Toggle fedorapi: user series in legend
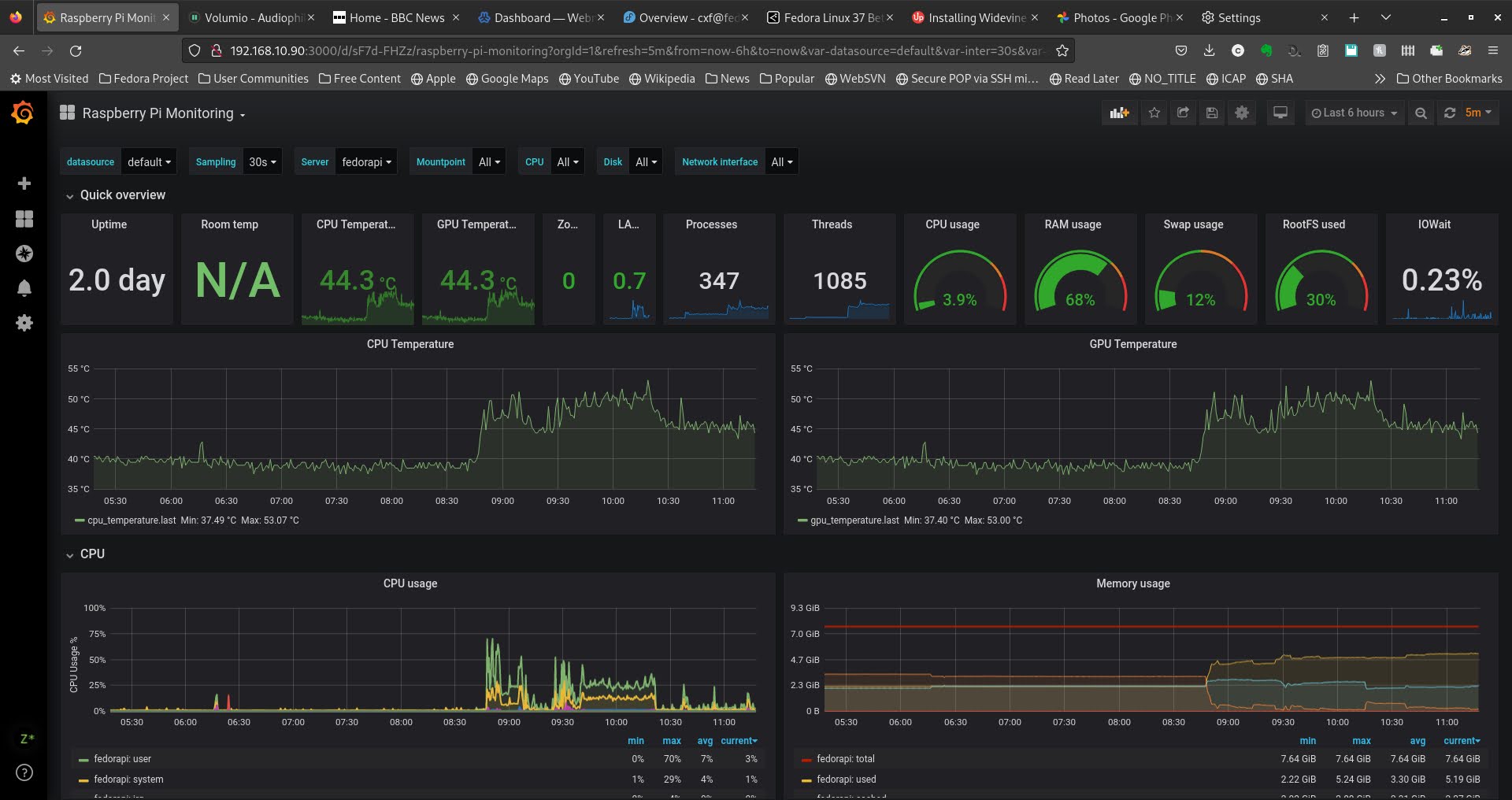 (x=122, y=759)
